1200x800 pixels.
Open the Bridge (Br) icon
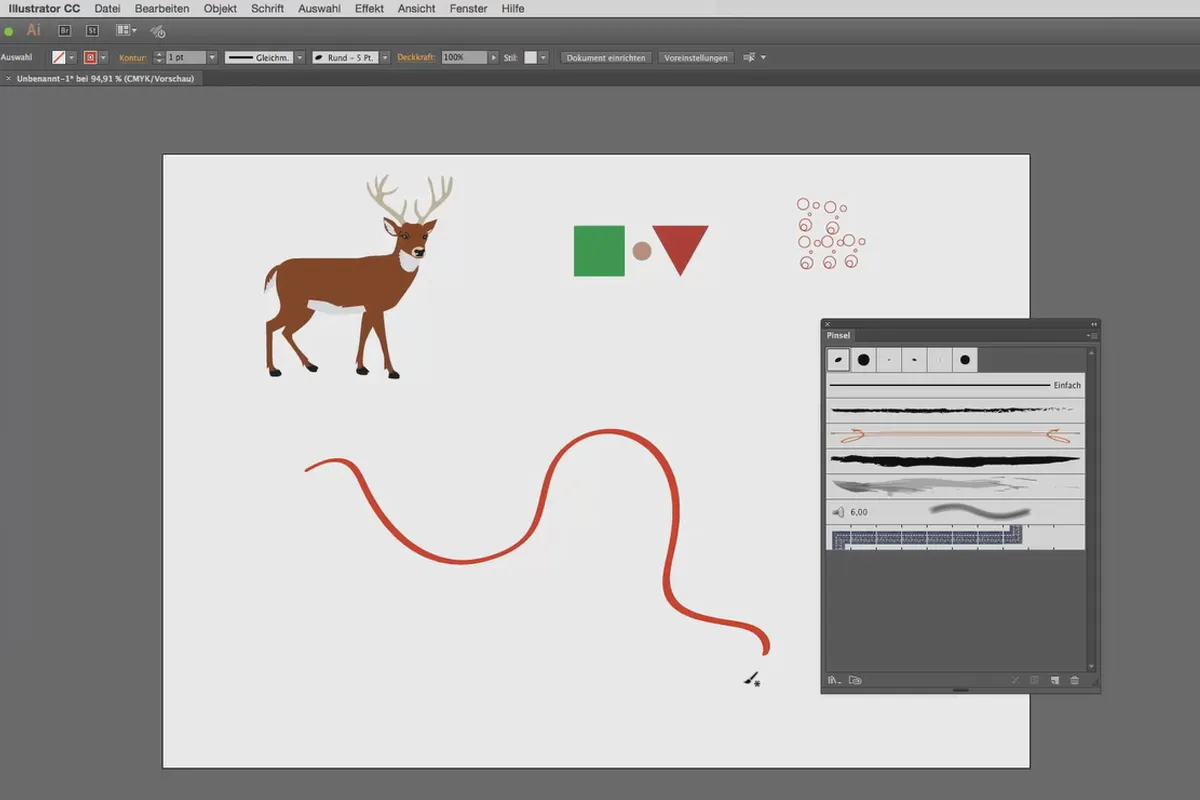64,31
